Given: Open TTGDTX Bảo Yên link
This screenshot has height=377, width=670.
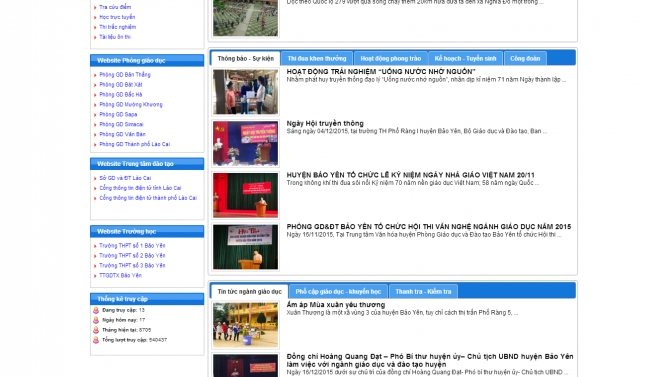Looking at the screenshot, I should pyautogui.click(x=120, y=275).
